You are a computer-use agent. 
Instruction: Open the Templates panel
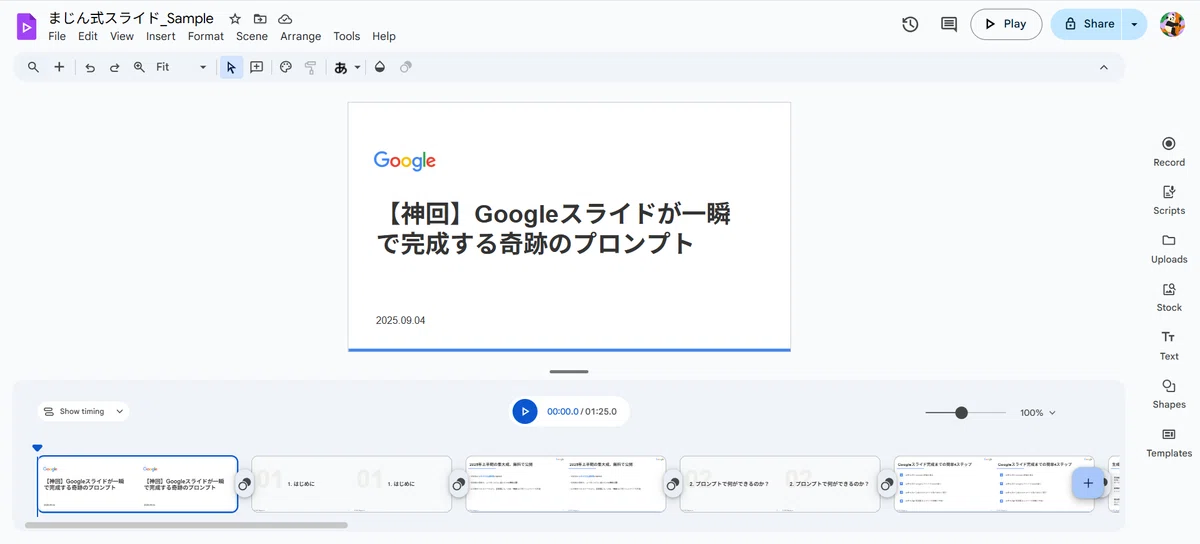(x=1169, y=442)
